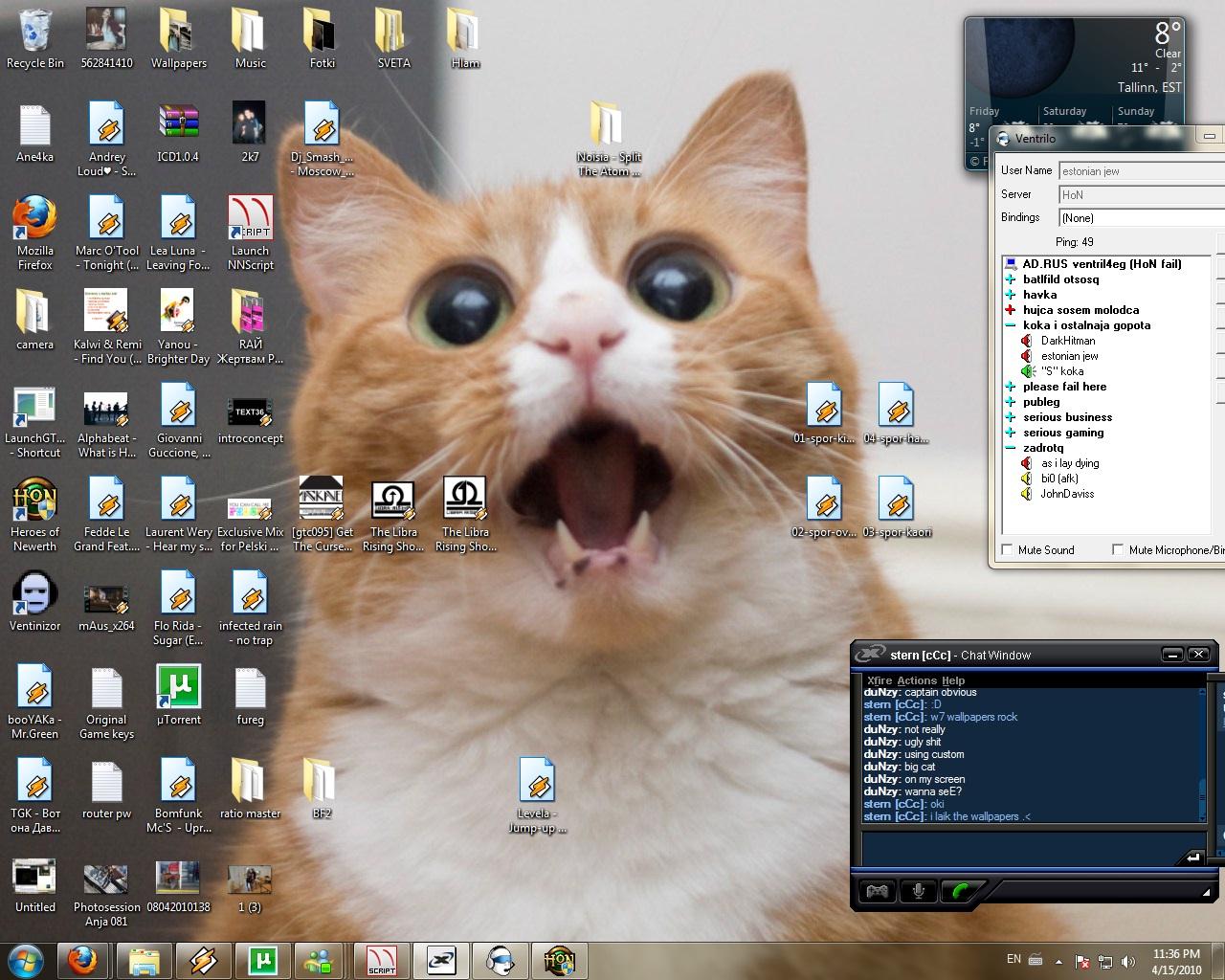This screenshot has height=980, width=1225.
Task: Click the BF2 folder icon
Action: pos(323,789)
